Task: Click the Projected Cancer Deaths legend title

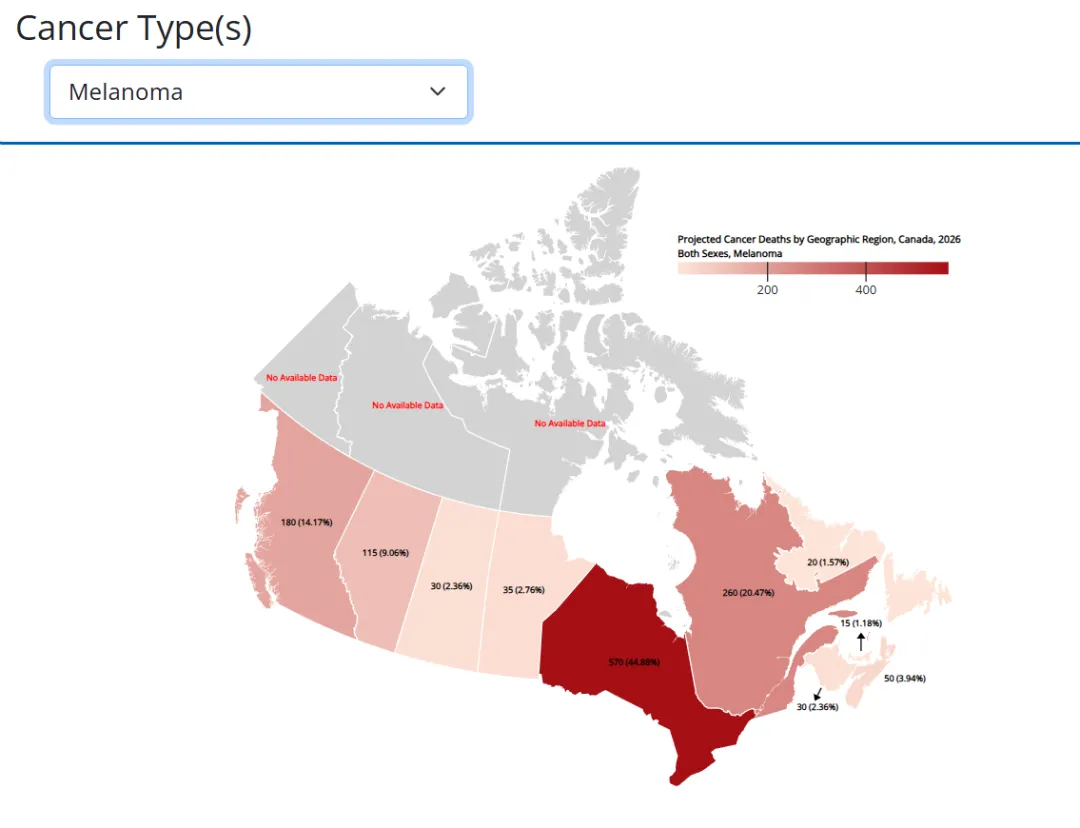Action: [819, 240]
